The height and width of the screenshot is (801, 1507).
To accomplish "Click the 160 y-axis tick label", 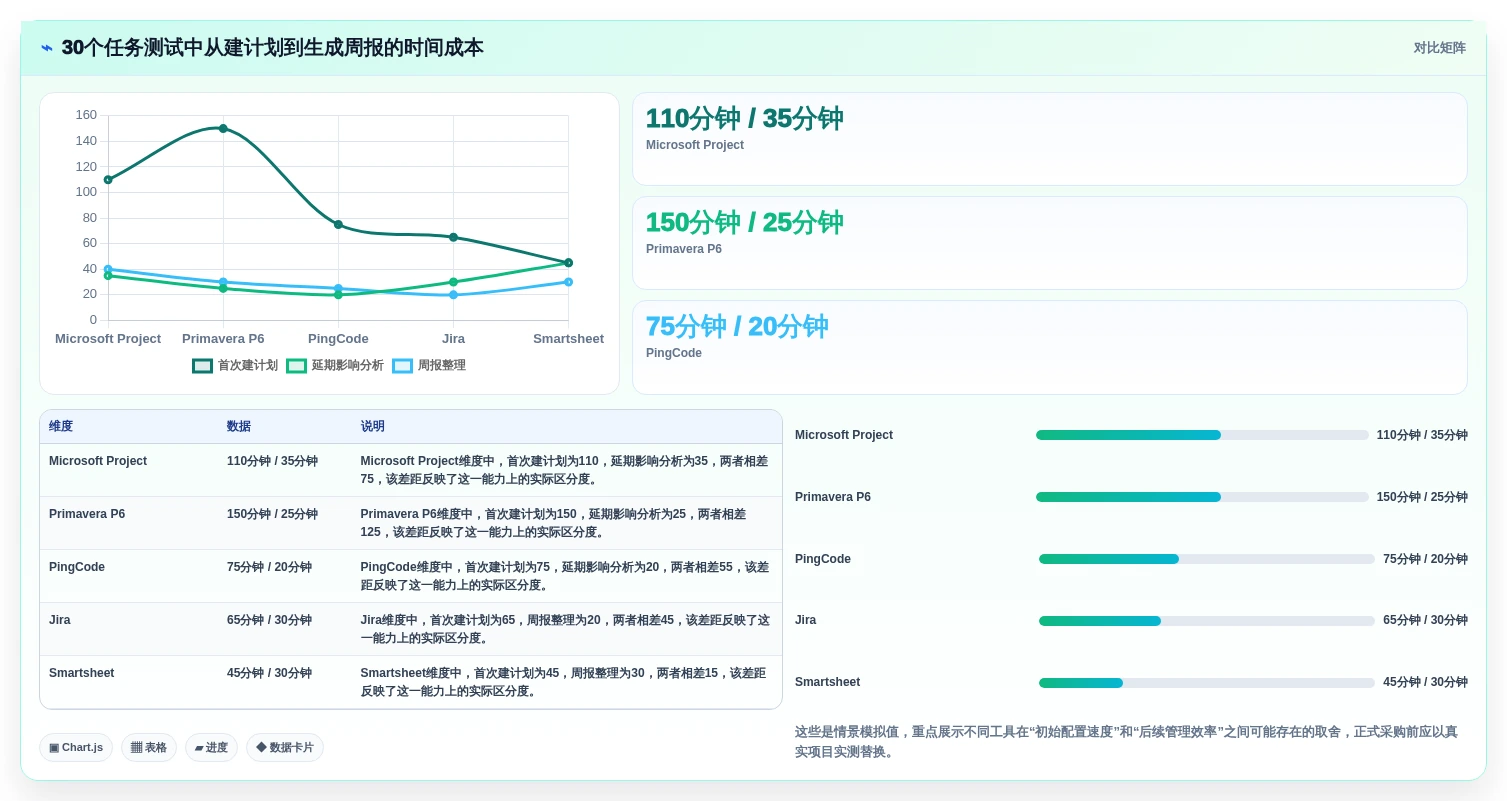I will point(86,115).
